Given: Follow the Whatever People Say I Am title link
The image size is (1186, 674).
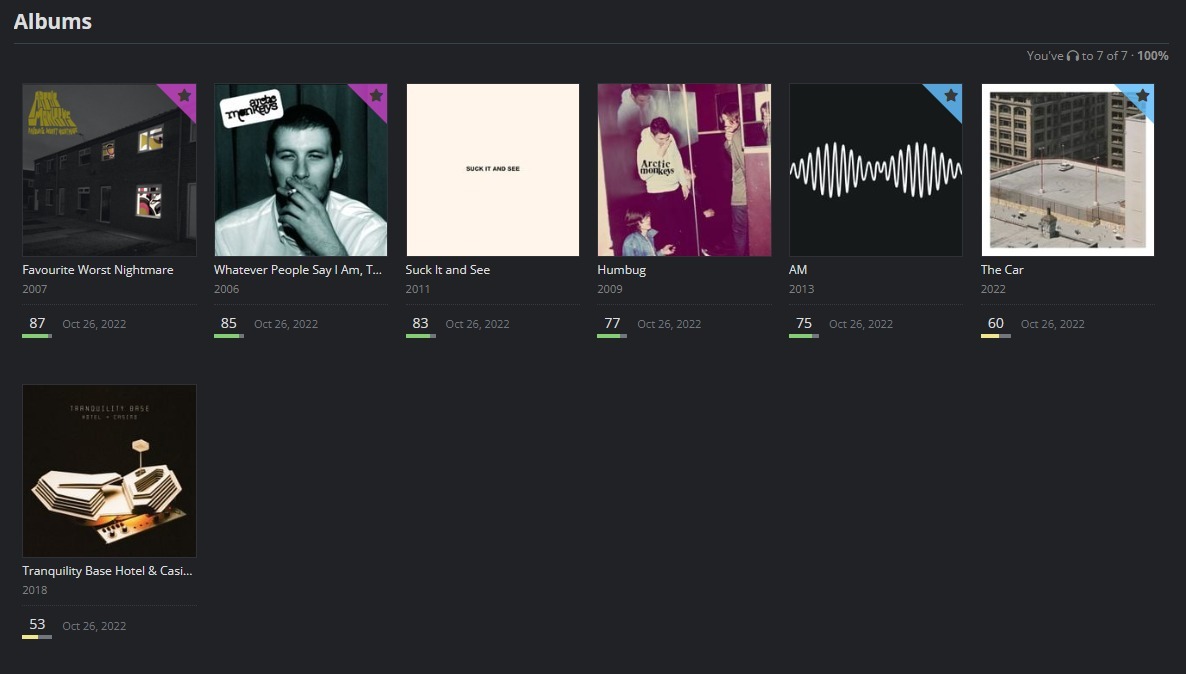Looking at the screenshot, I should point(298,270).
